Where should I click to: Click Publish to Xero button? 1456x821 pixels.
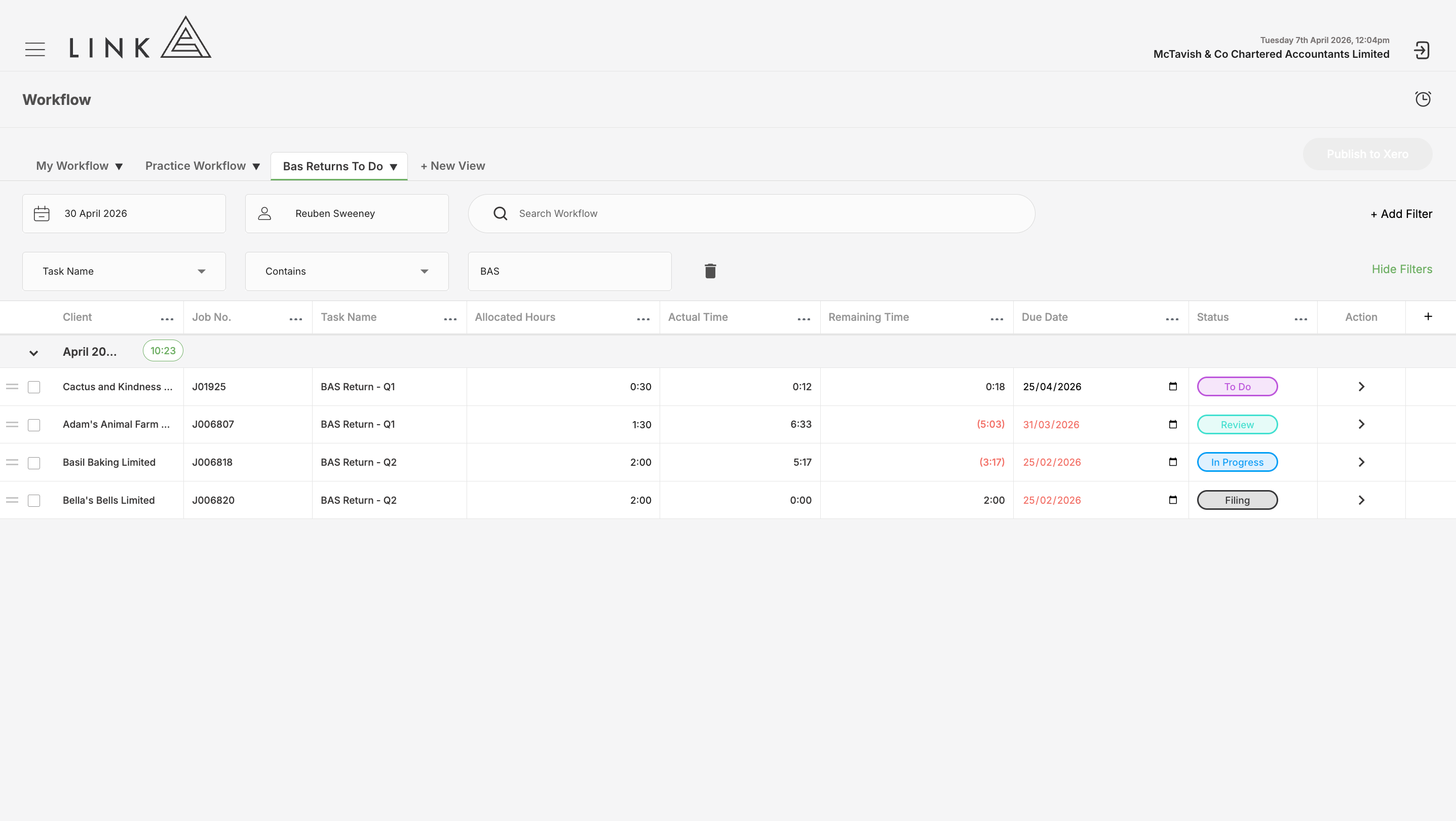[1367, 154]
